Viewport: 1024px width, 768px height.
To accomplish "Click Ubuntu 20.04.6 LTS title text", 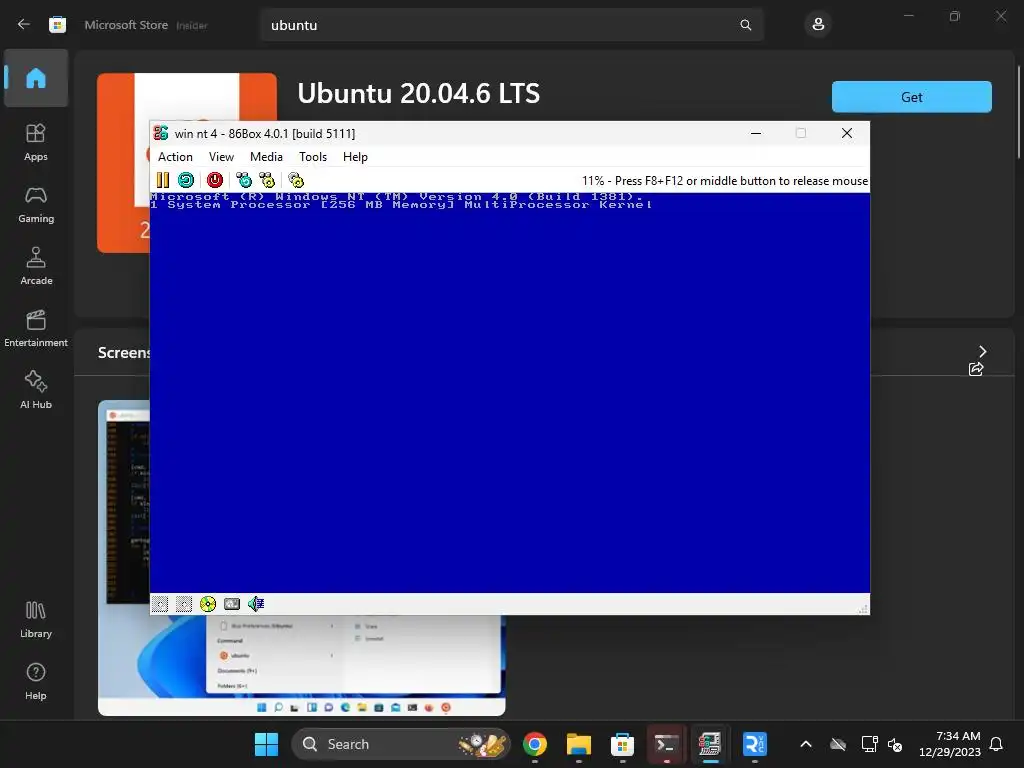I will coord(419,93).
